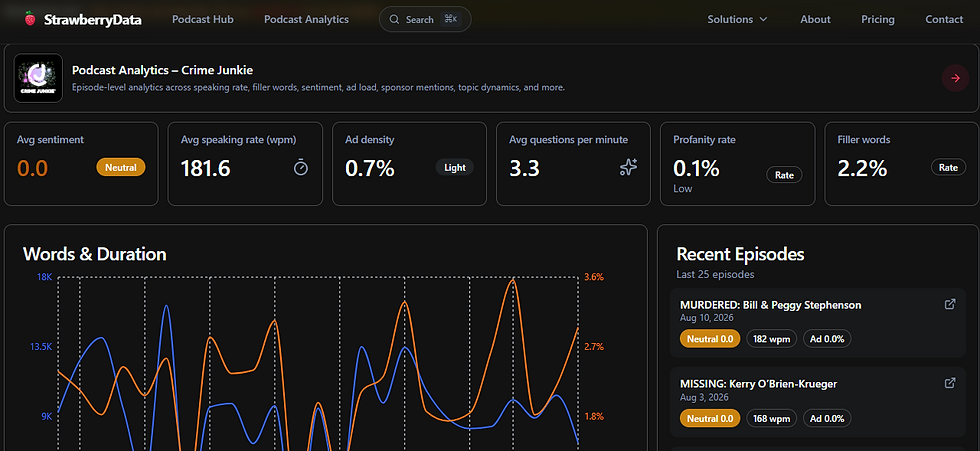The height and width of the screenshot is (451, 980).
Task: Open Podcast Analytics nav item
Action: click(306, 19)
